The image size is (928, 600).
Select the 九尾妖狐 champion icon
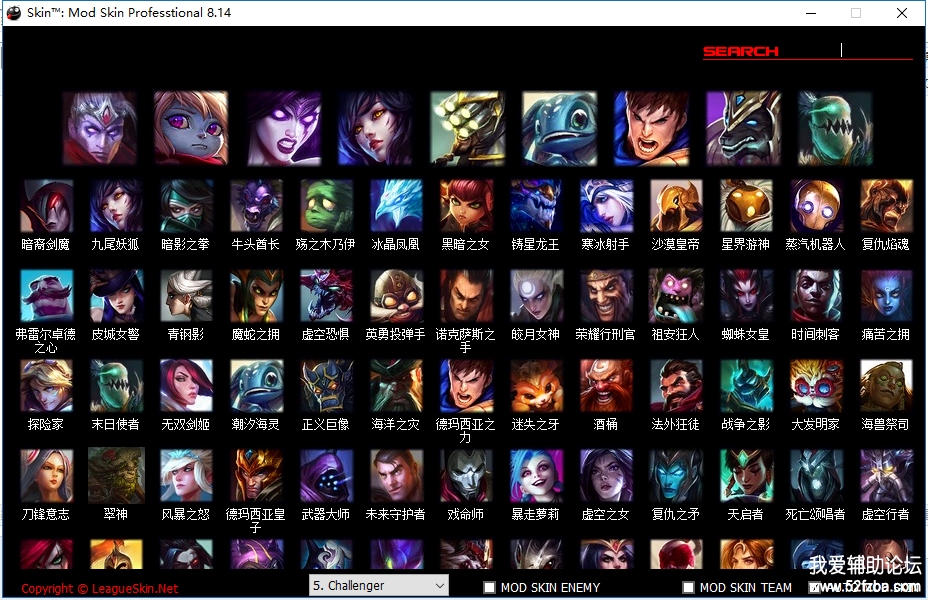tap(116, 206)
